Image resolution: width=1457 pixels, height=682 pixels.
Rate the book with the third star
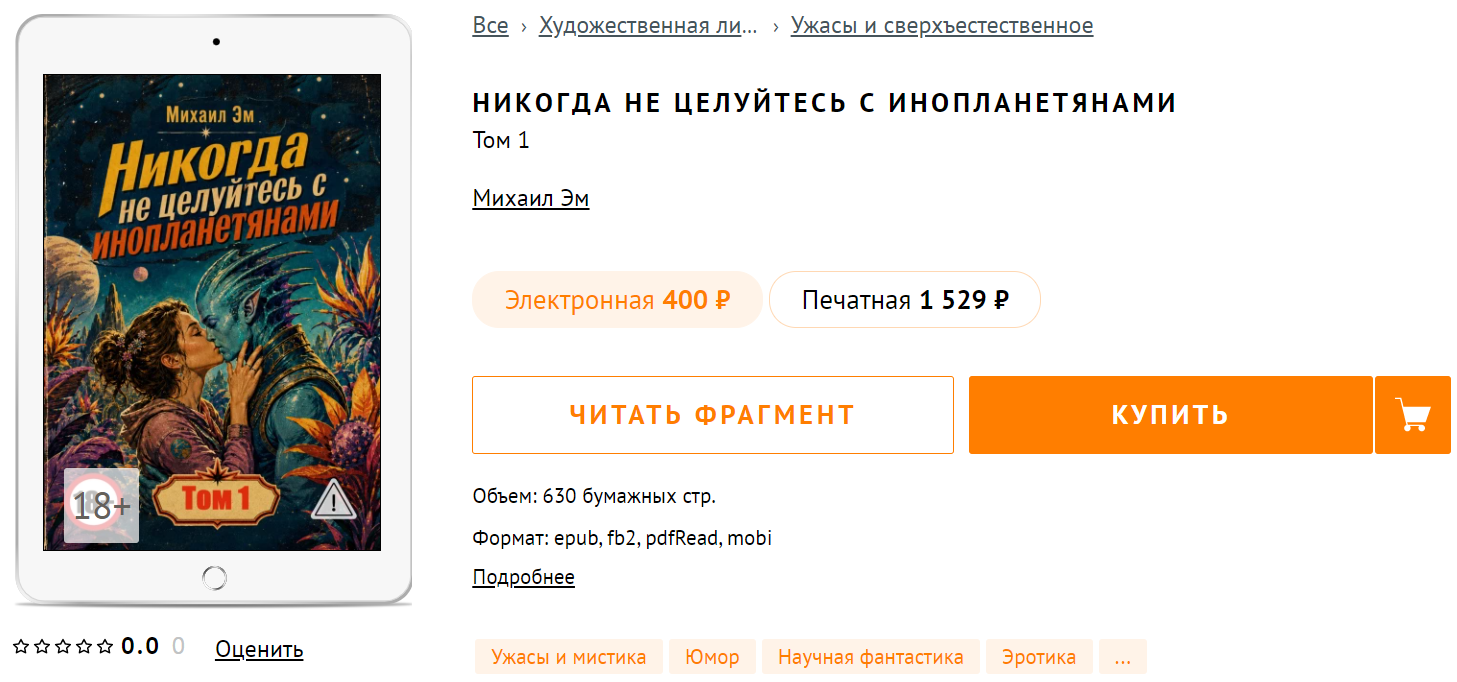coord(63,647)
